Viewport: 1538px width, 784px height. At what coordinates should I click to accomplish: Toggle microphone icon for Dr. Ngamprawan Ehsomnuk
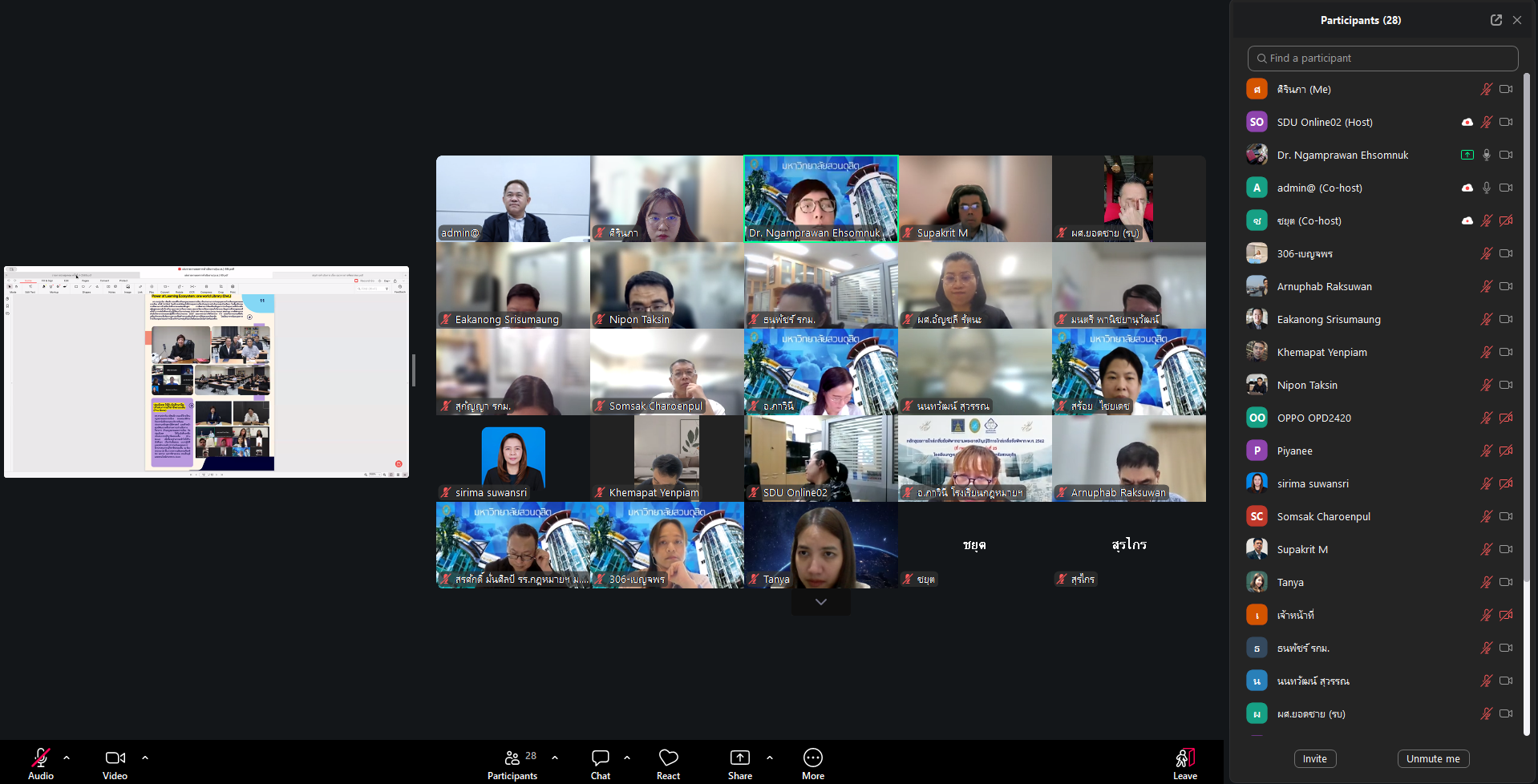point(1486,156)
